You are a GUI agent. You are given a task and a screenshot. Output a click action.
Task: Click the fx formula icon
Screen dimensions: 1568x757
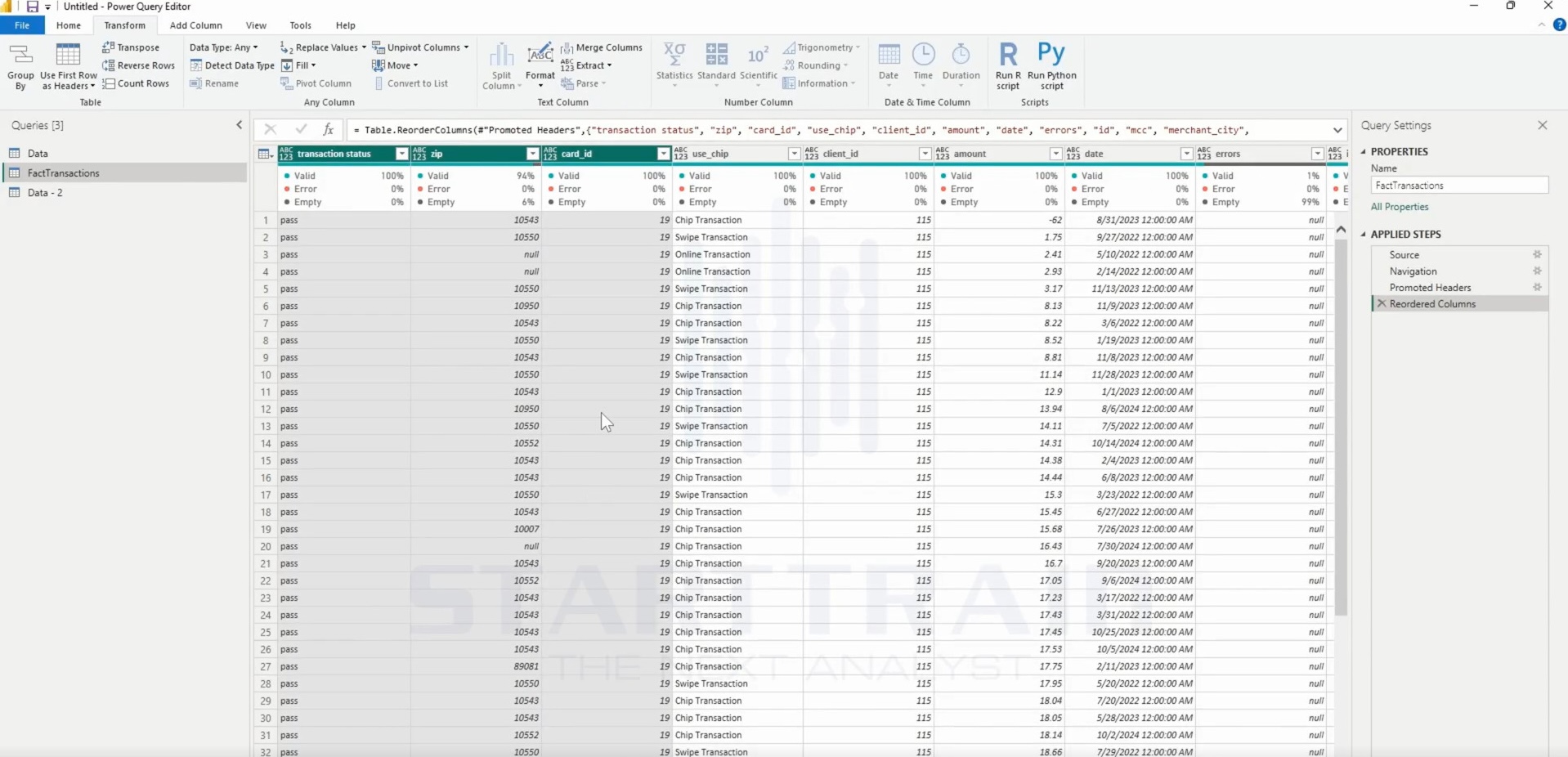[328, 129]
